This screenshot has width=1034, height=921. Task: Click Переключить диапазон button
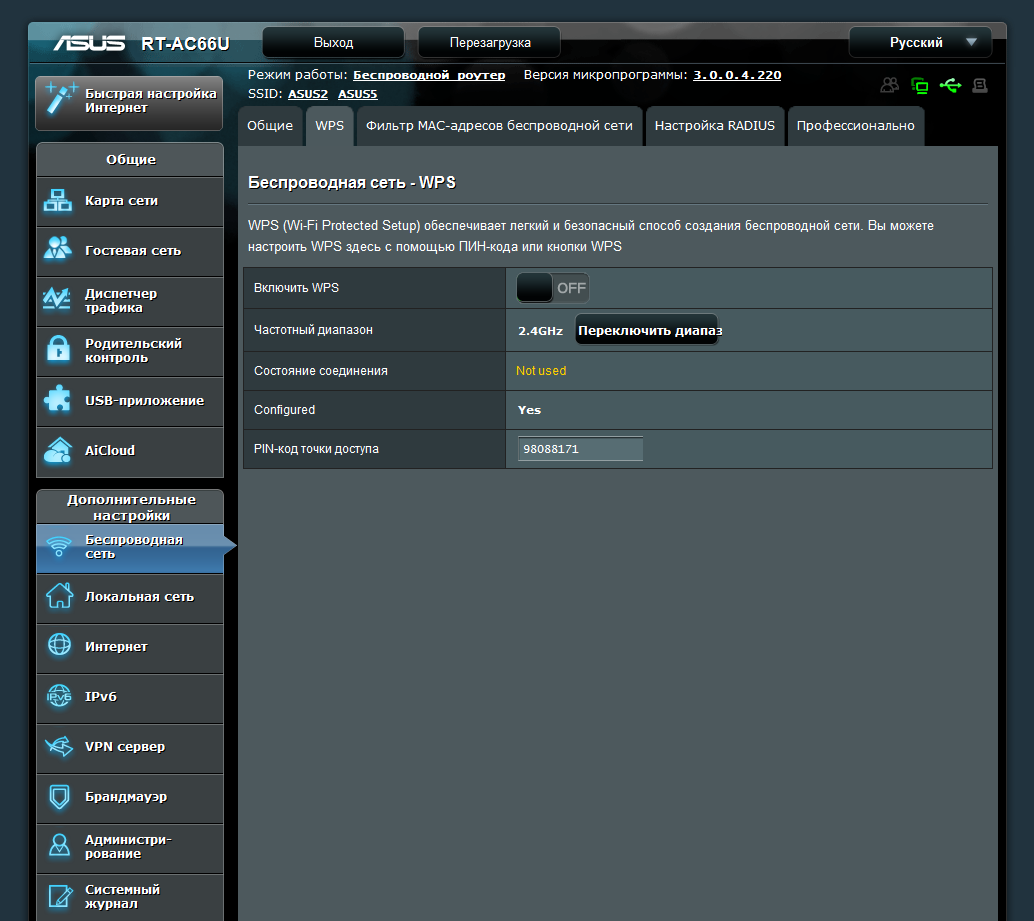[x=648, y=330]
